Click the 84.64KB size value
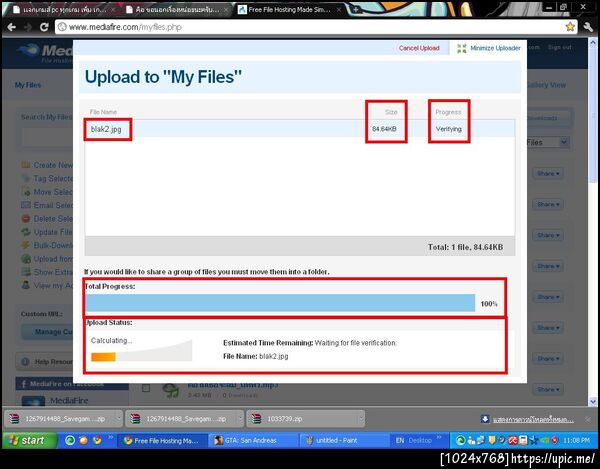Screen dimensions: 600x469 [x=384, y=129]
